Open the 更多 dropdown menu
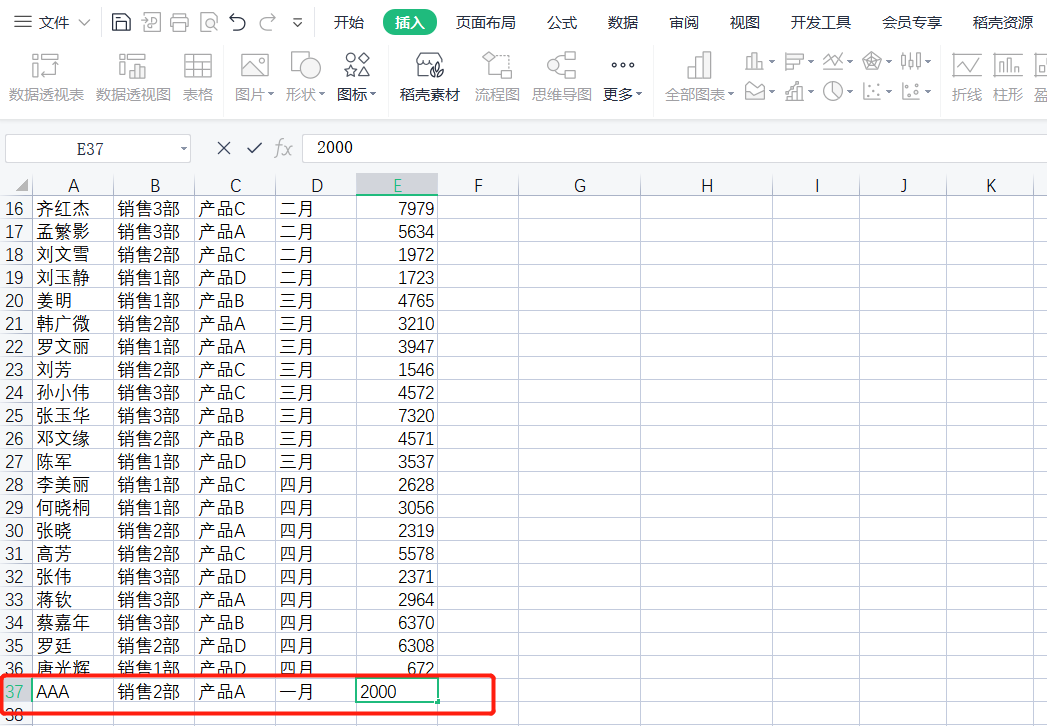This screenshot has width=1047, height=726. (622, 77)
